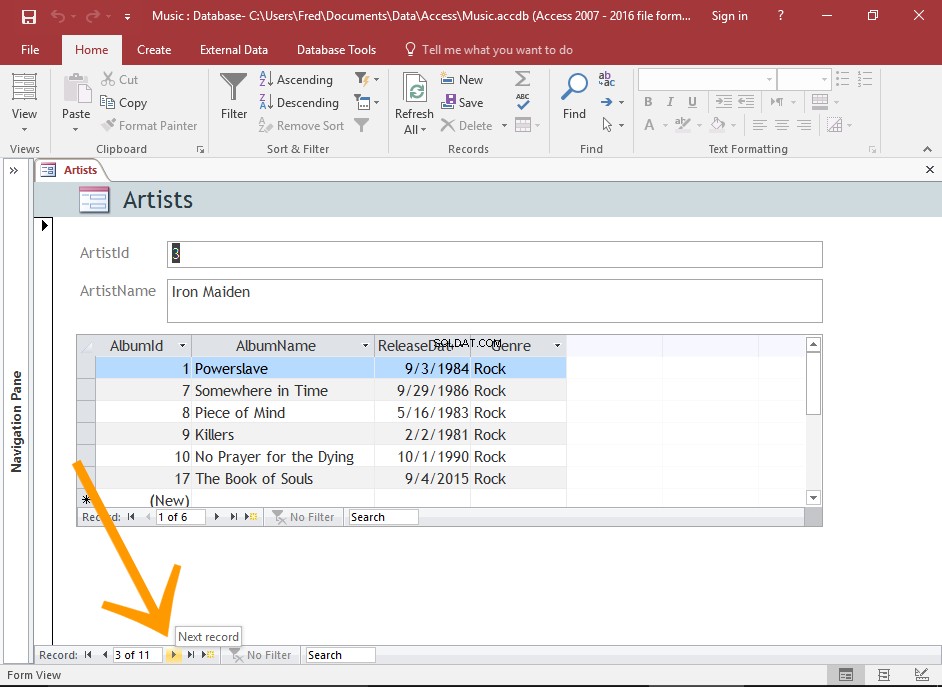Select the Home ribbon tab
Screen dimensions: 942x687
click(x=91, y=50)
